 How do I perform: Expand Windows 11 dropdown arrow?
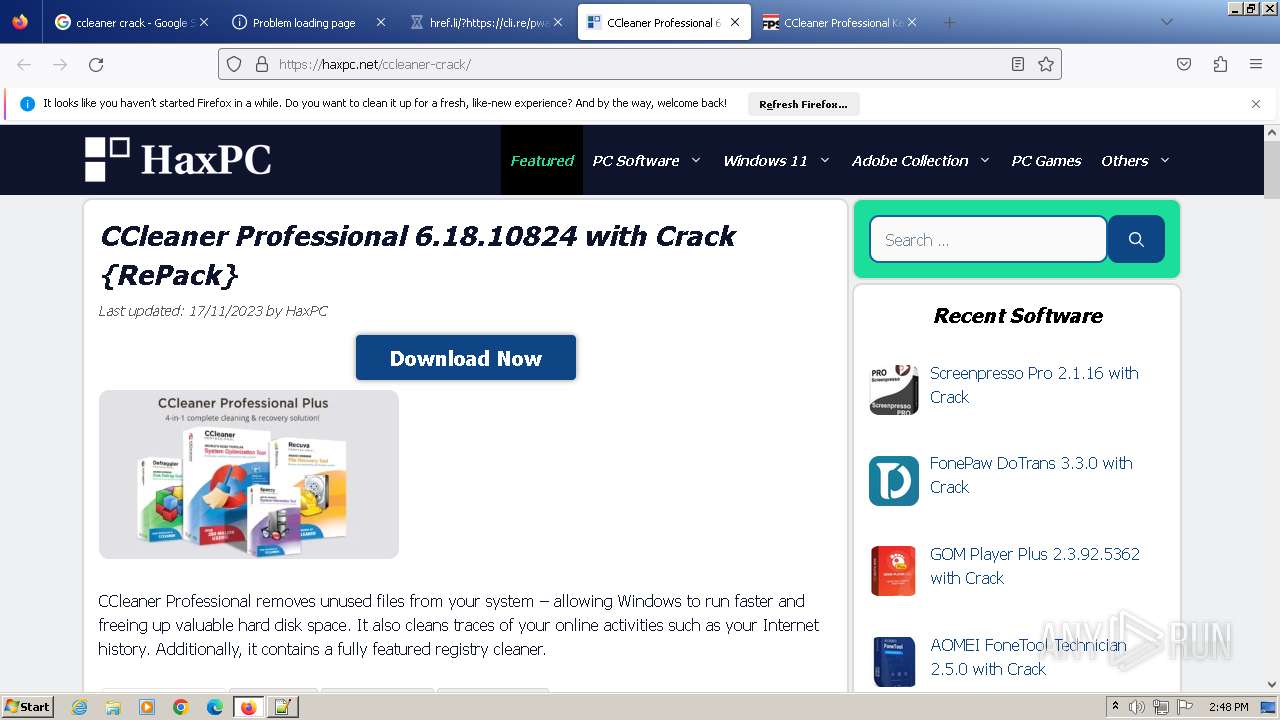[x=825, y=160]
